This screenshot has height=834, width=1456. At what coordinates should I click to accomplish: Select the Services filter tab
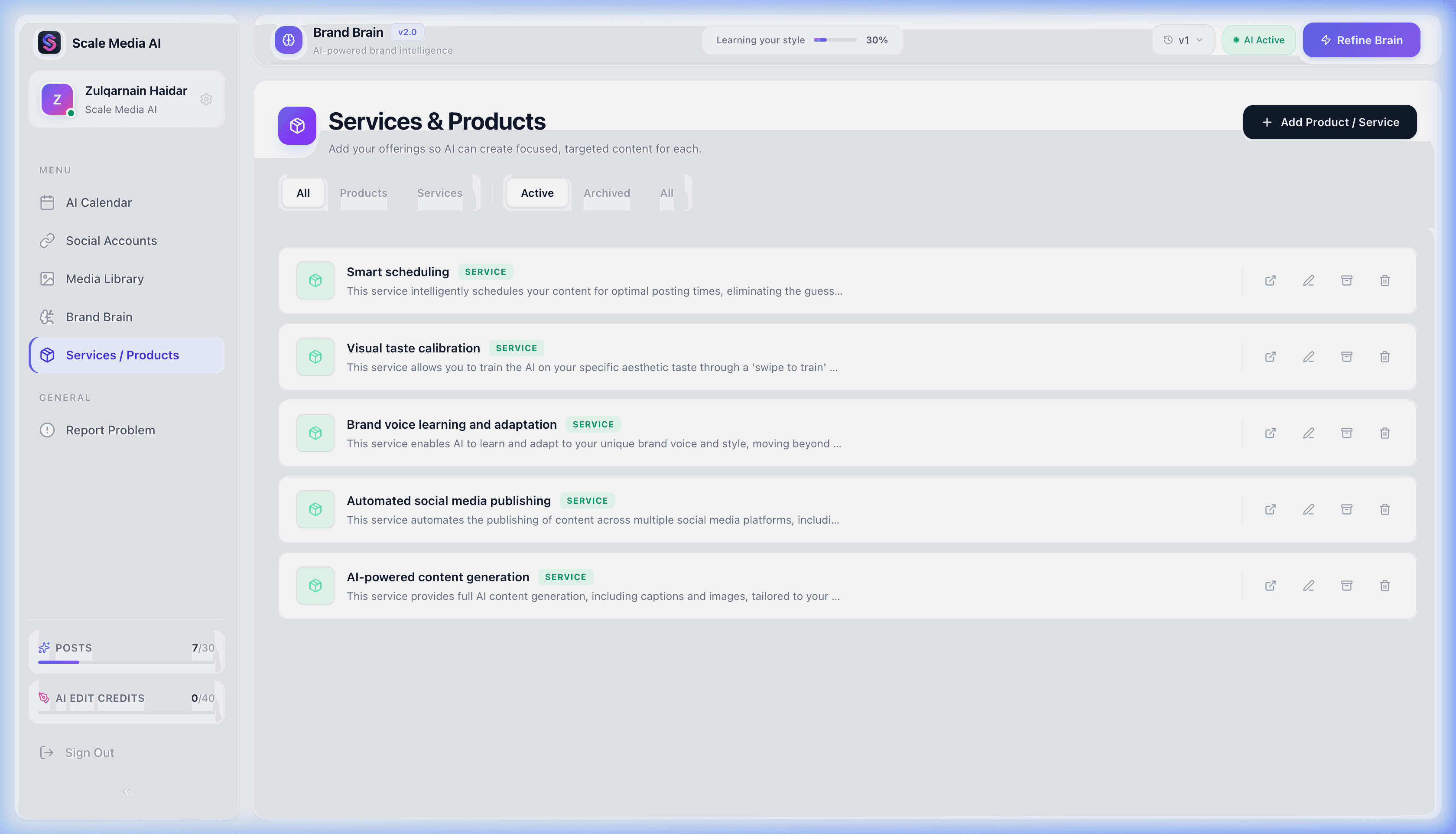pos(439,193)
